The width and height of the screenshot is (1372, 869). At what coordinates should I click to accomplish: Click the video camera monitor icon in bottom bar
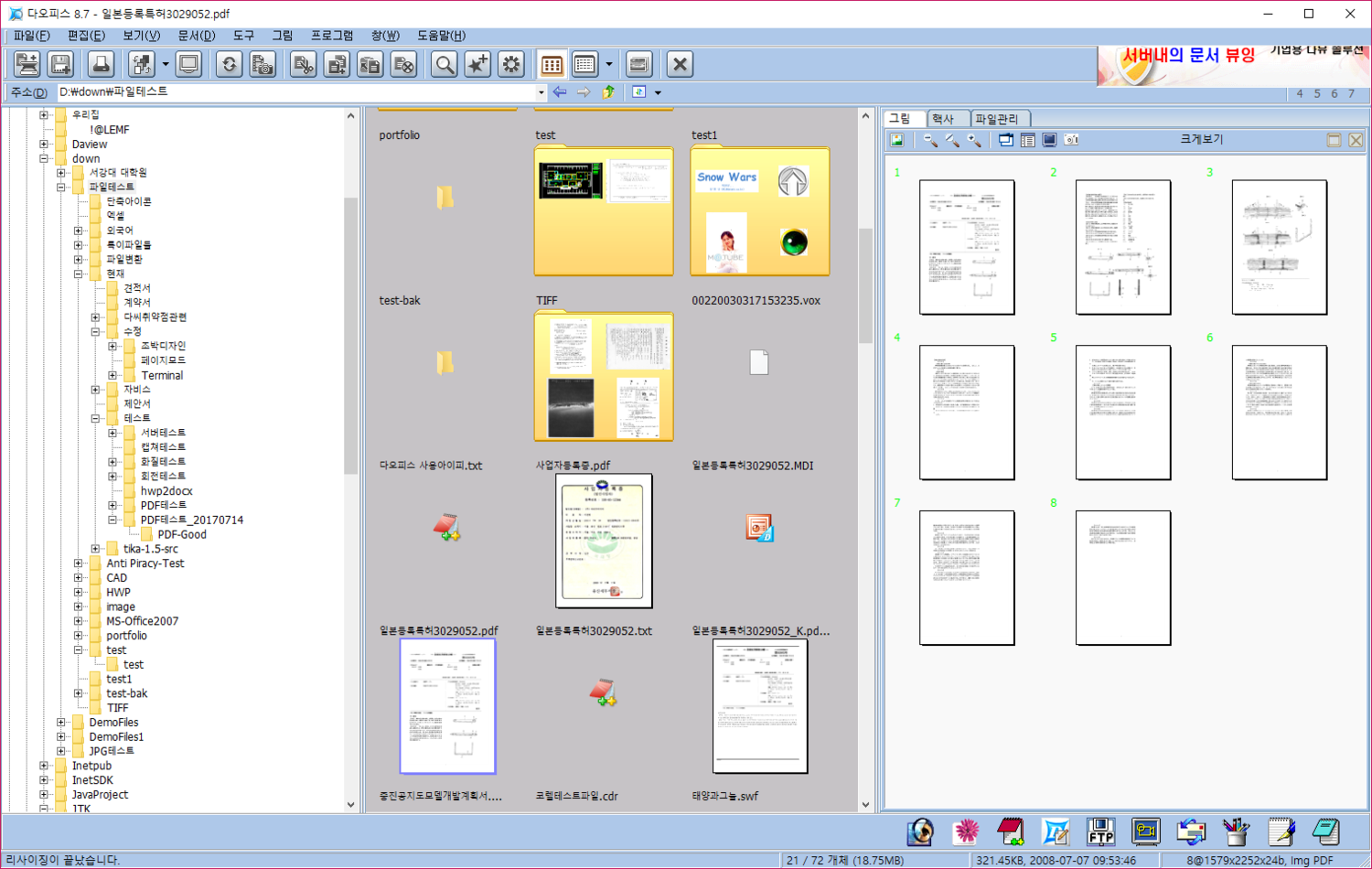coord(1145,831)
